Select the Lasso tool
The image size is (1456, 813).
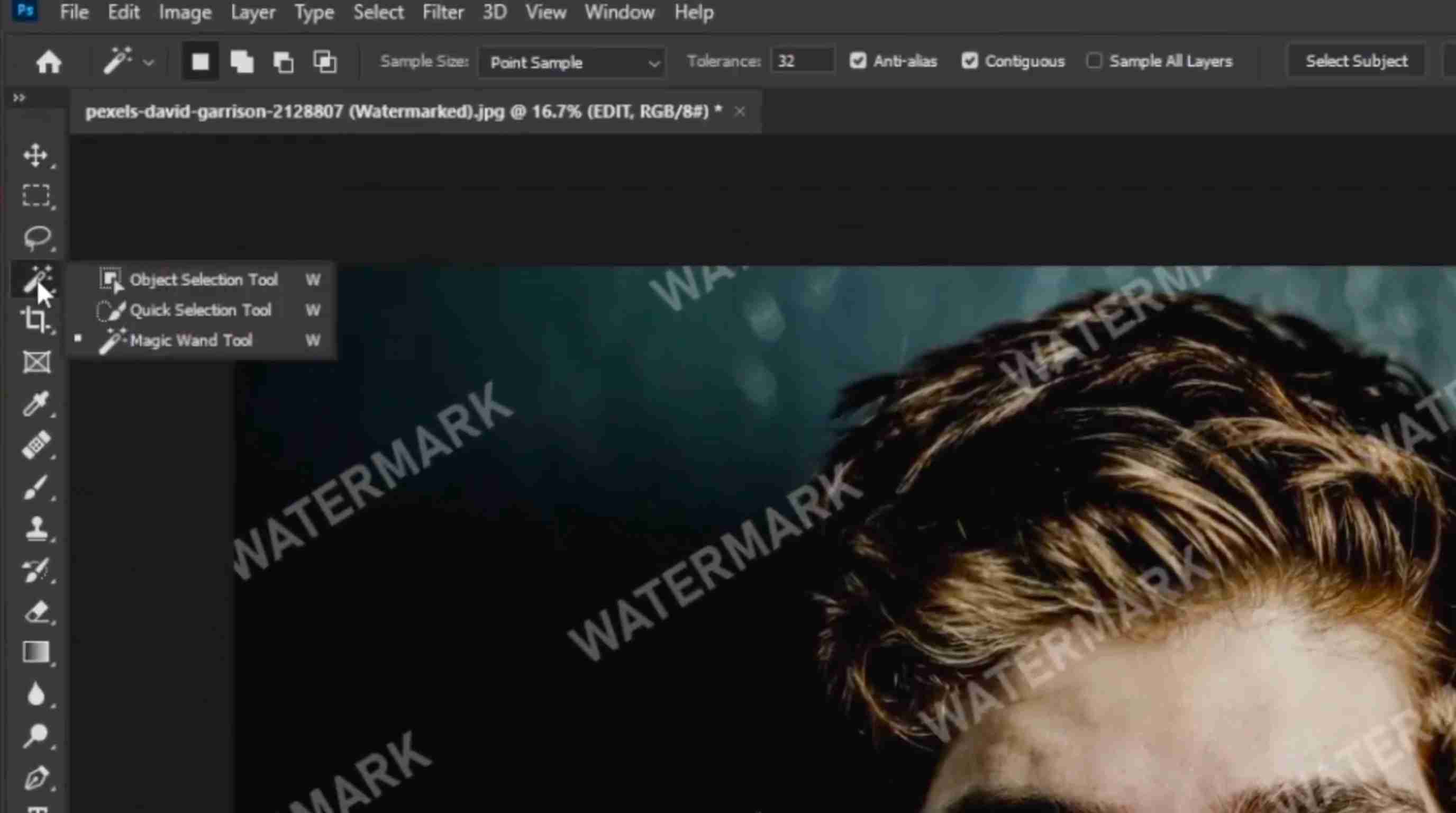[37, 238]
